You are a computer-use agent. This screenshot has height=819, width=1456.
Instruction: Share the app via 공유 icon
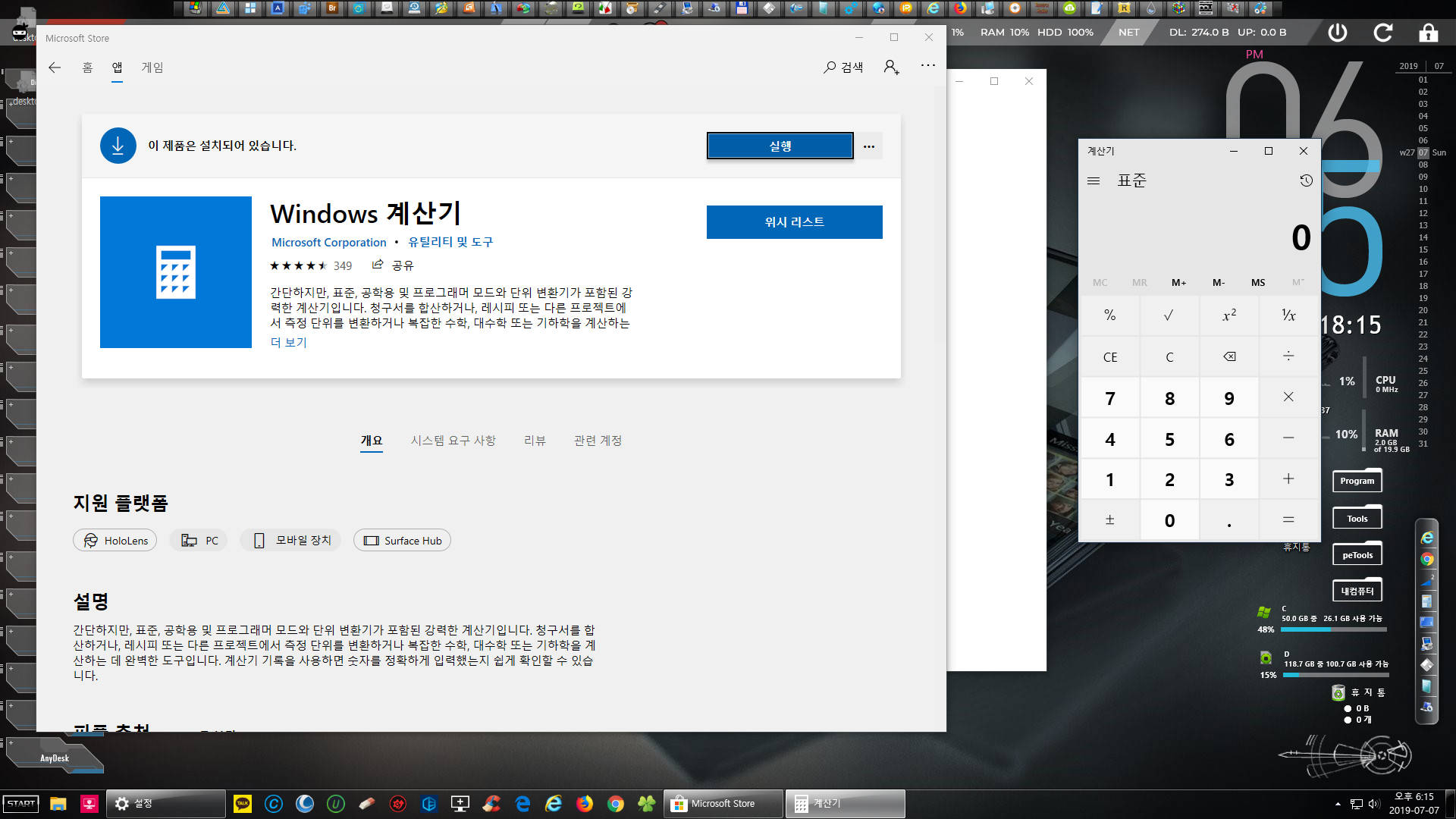pos(393,265)
